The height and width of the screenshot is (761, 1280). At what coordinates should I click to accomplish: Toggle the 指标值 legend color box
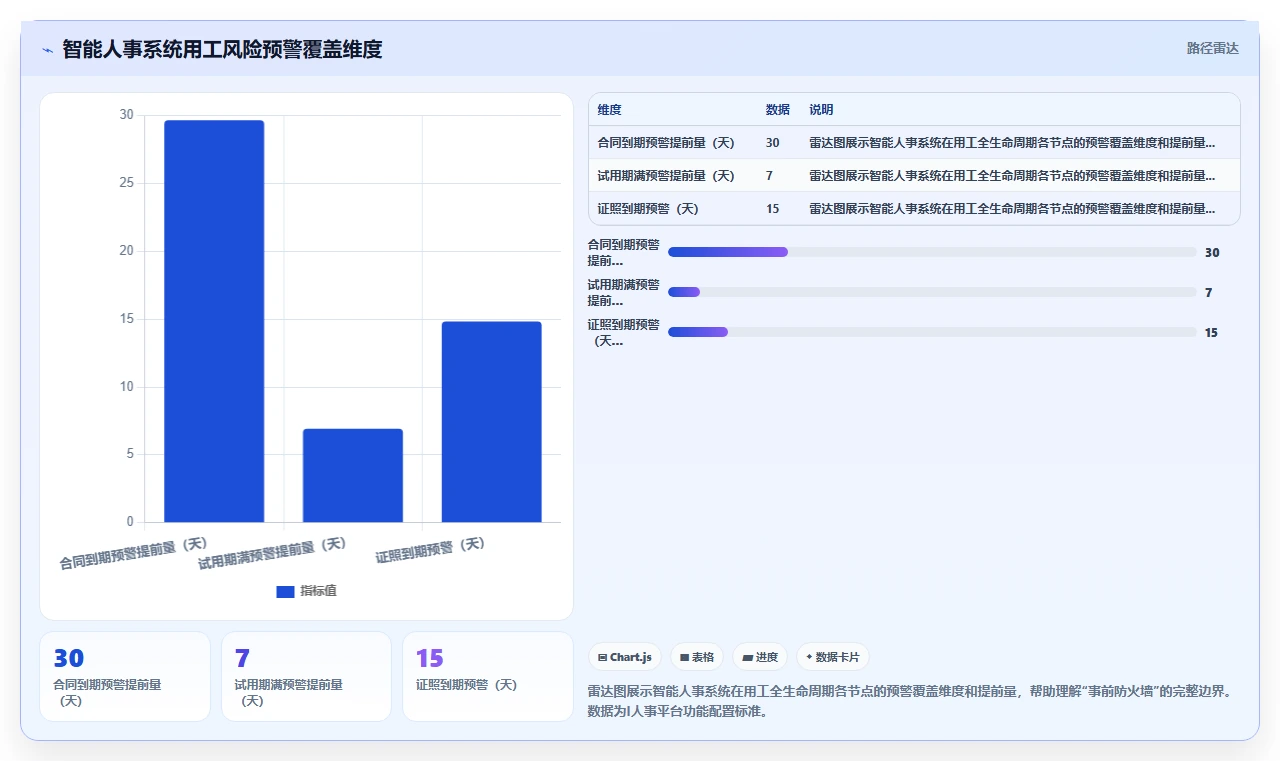285,592
